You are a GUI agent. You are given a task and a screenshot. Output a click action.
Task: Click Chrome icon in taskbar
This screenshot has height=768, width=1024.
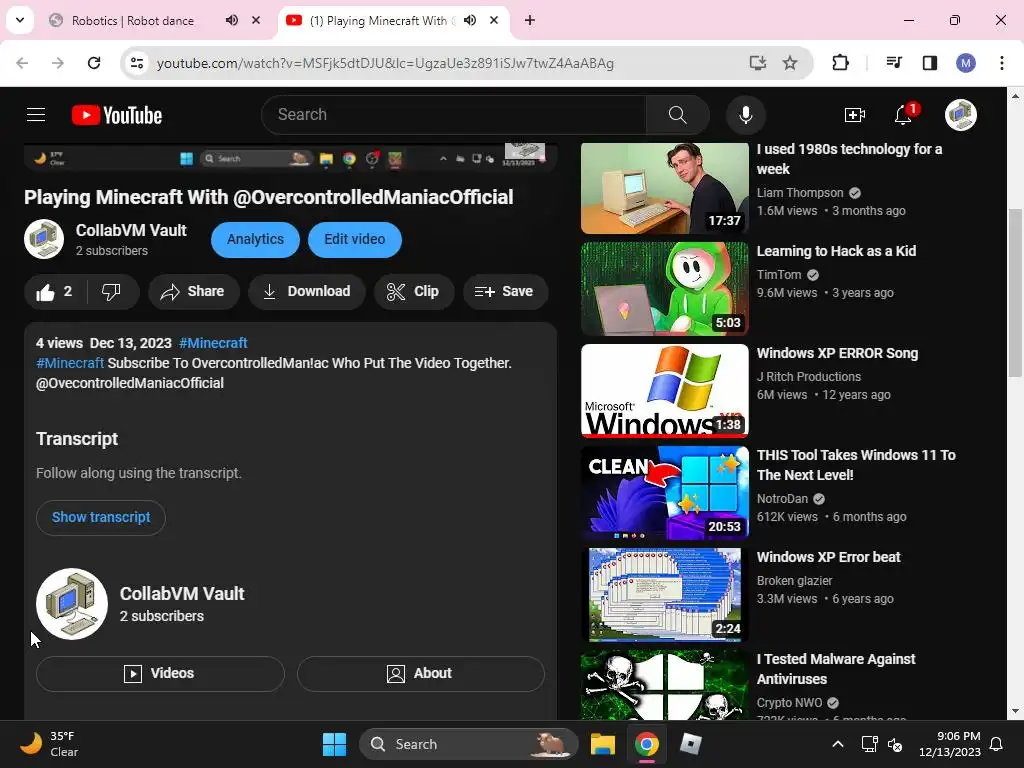click(x=647, y=744)
